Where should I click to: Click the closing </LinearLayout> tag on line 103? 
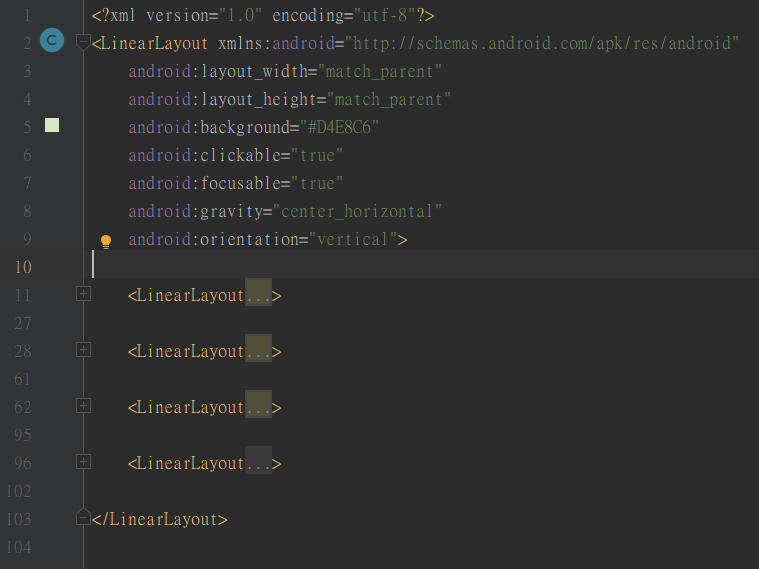(x=159, y=519)
